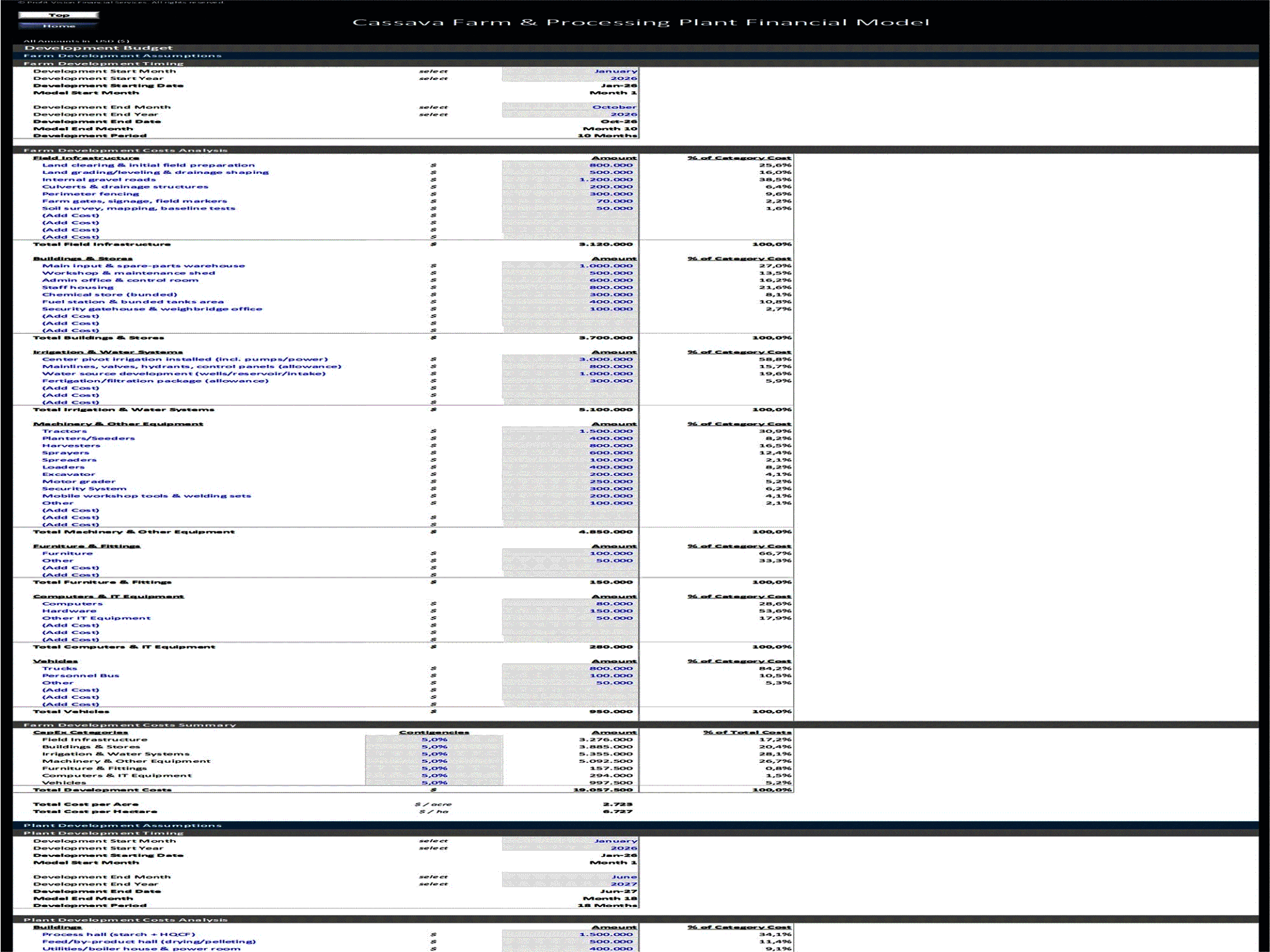Select the Security System amount cell
Image resolution: width=1270 pixels, height=952 pixels.
(x=570, y=489)
